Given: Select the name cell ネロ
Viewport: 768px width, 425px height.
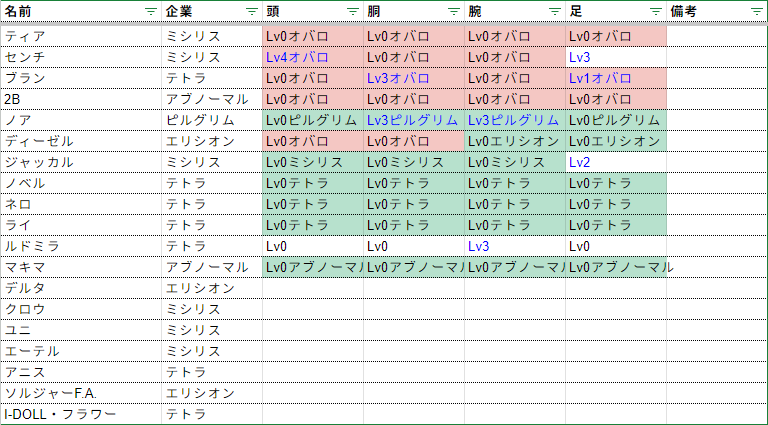Looking at the screenshot, I should (81, 205).
